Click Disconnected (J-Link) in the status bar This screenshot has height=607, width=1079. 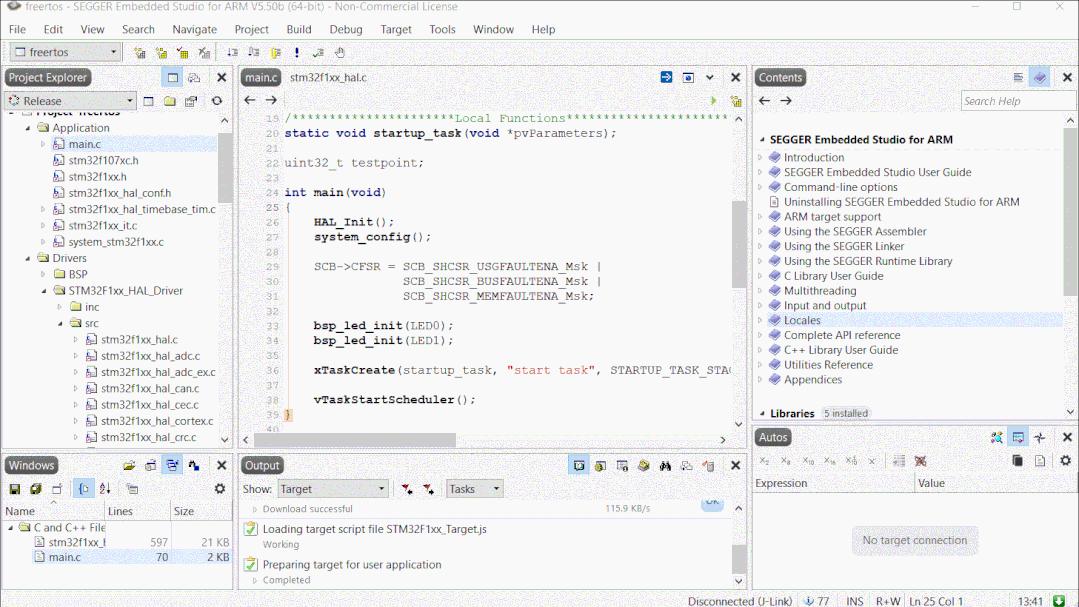[x=738, y=601]
